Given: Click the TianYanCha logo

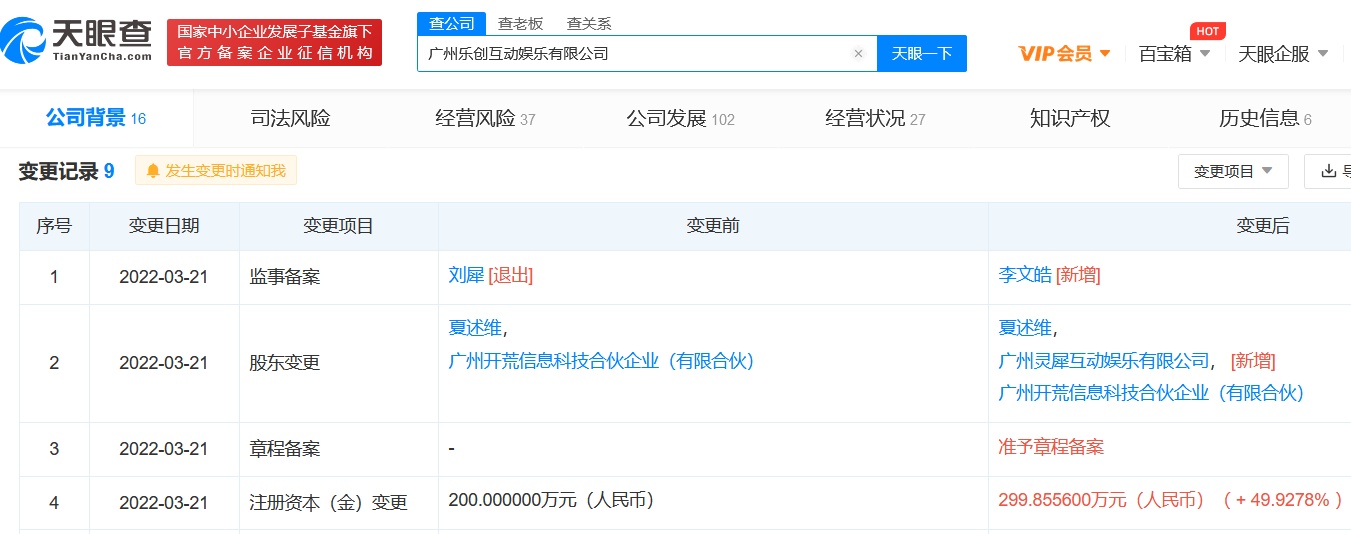Looking at the screenshot, I should pos(77,42).
